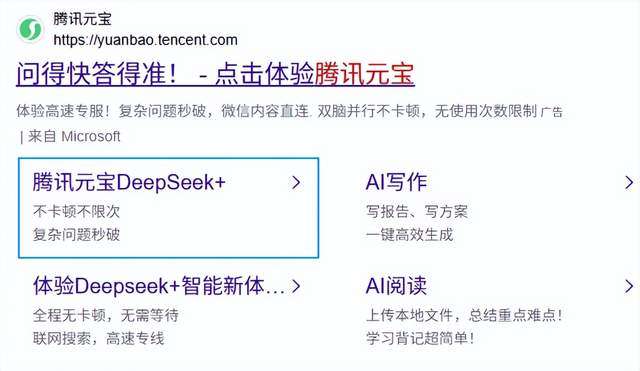The width and height of the screenshot is (640, 371).
Task: Click the 来自 Microsoft attribution text
Action: 74,136
